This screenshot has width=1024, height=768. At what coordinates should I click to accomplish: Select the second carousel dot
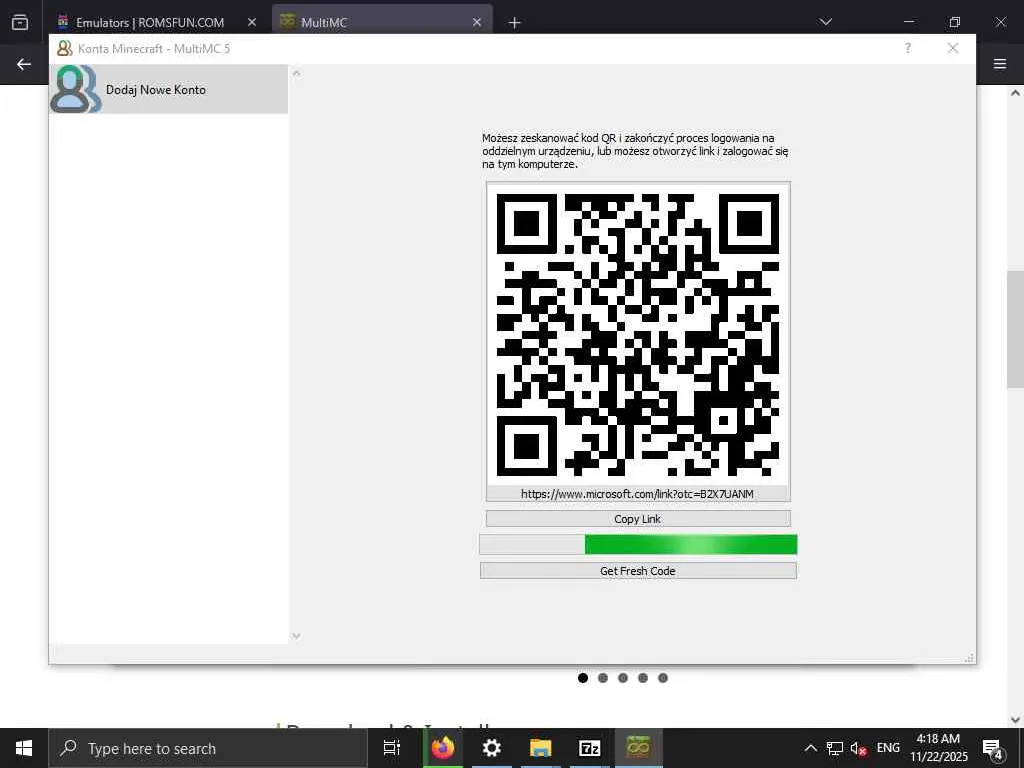tap(603, 678)
